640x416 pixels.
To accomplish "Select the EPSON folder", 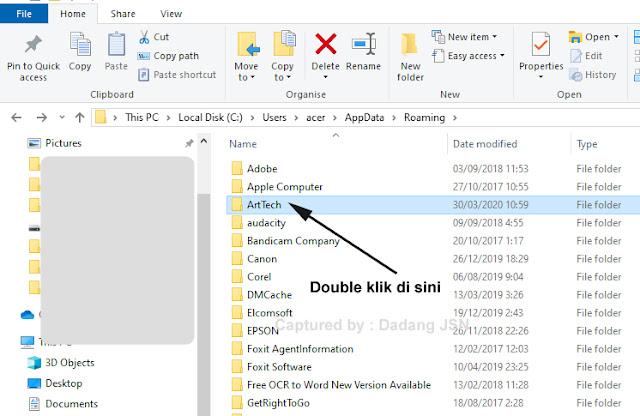I will [x=262, y=331].
